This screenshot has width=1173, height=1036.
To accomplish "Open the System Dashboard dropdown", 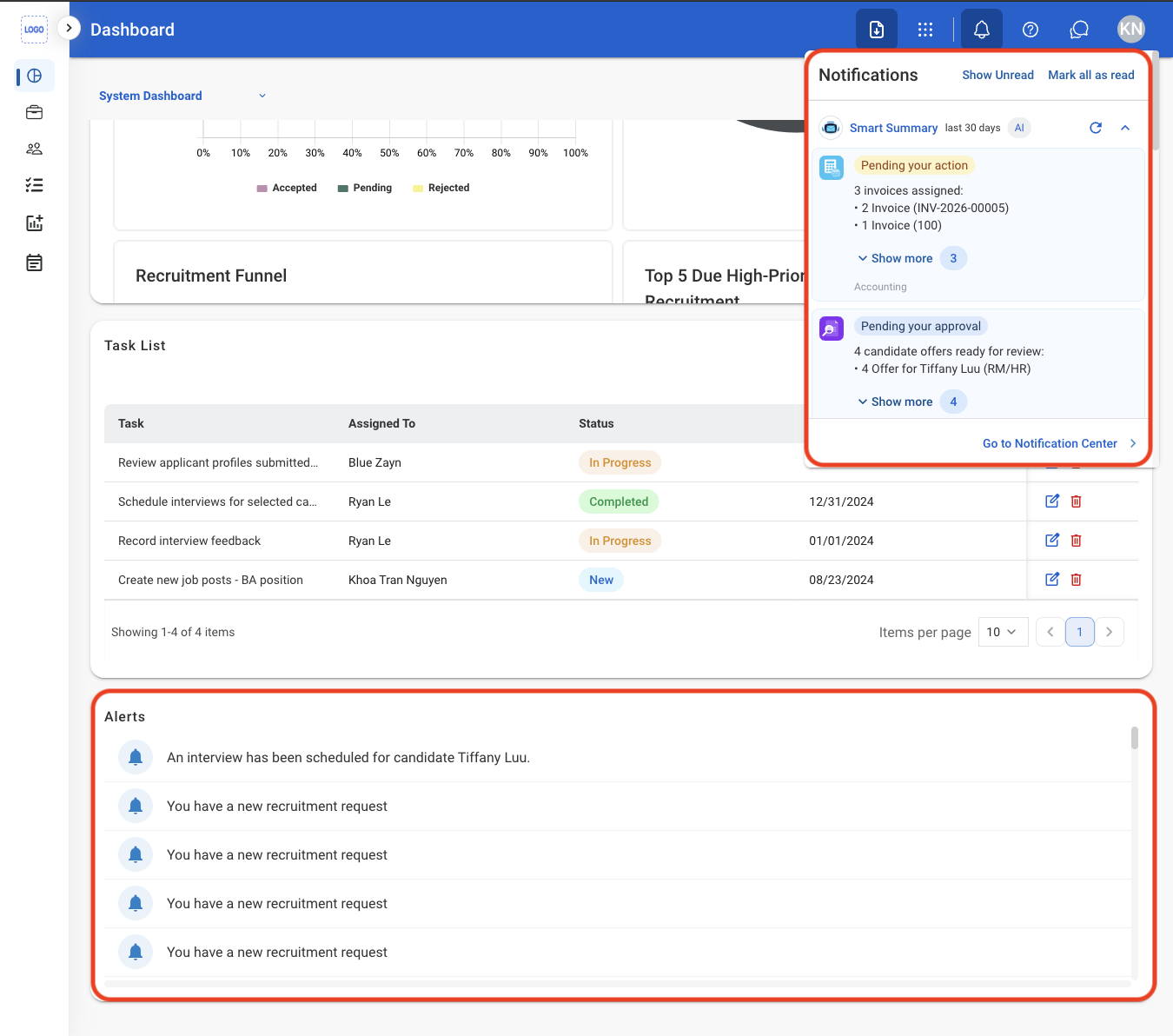I will 182,96.
